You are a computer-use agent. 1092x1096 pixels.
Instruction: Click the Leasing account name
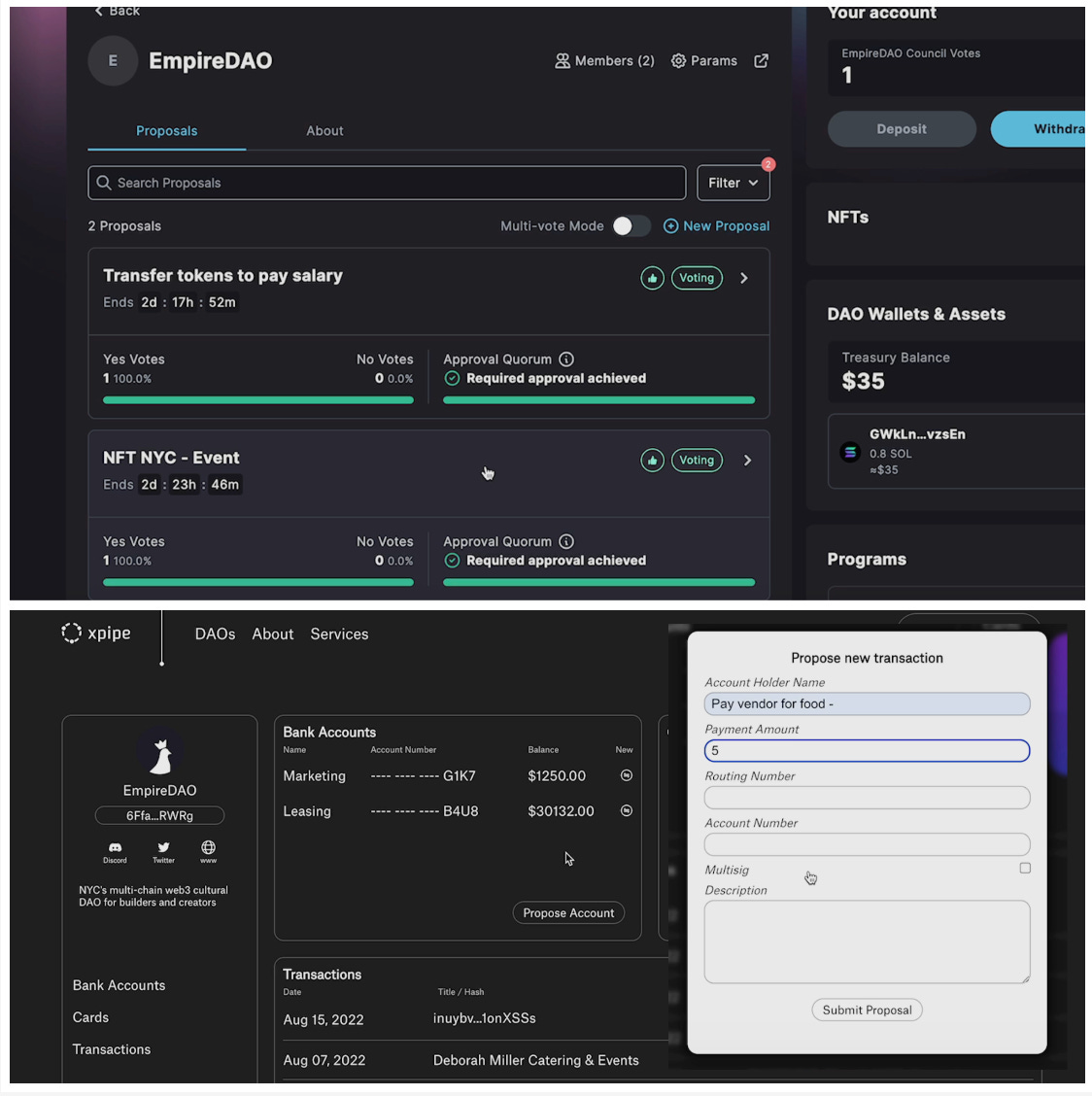[307, 810]
